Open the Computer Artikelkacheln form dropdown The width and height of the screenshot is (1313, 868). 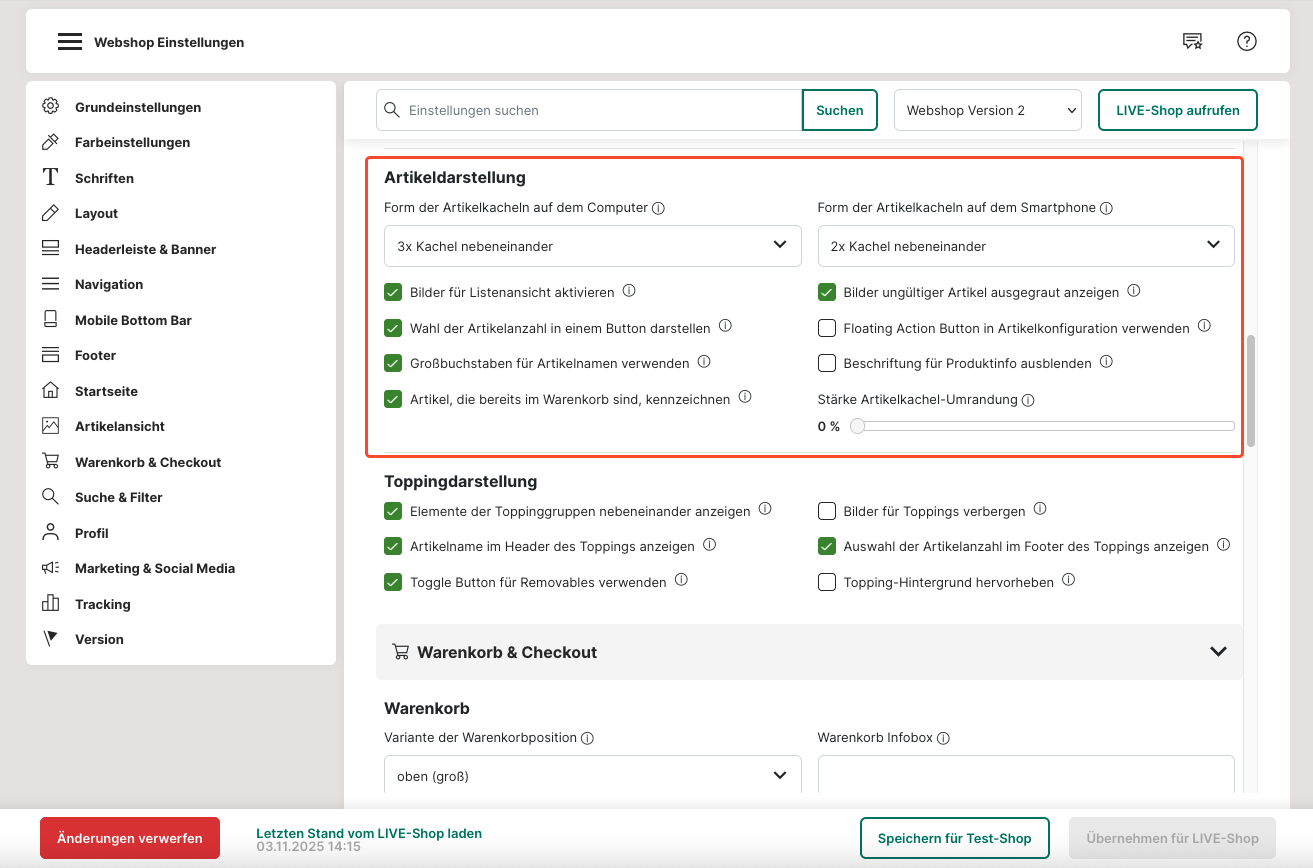coord(592,246)
